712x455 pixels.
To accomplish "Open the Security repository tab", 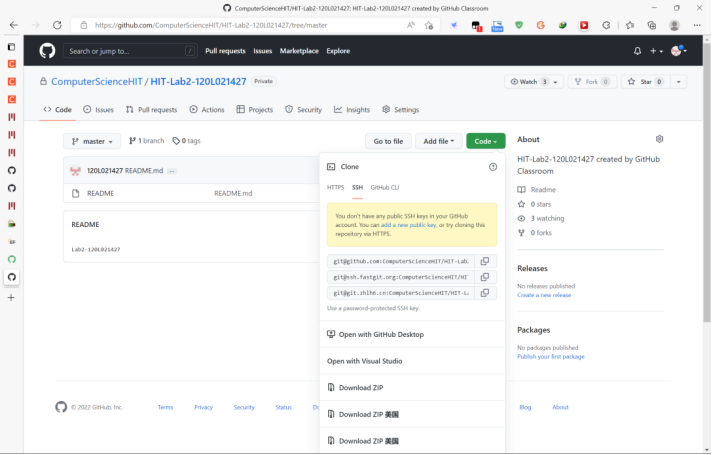I will tap(303, 109).
